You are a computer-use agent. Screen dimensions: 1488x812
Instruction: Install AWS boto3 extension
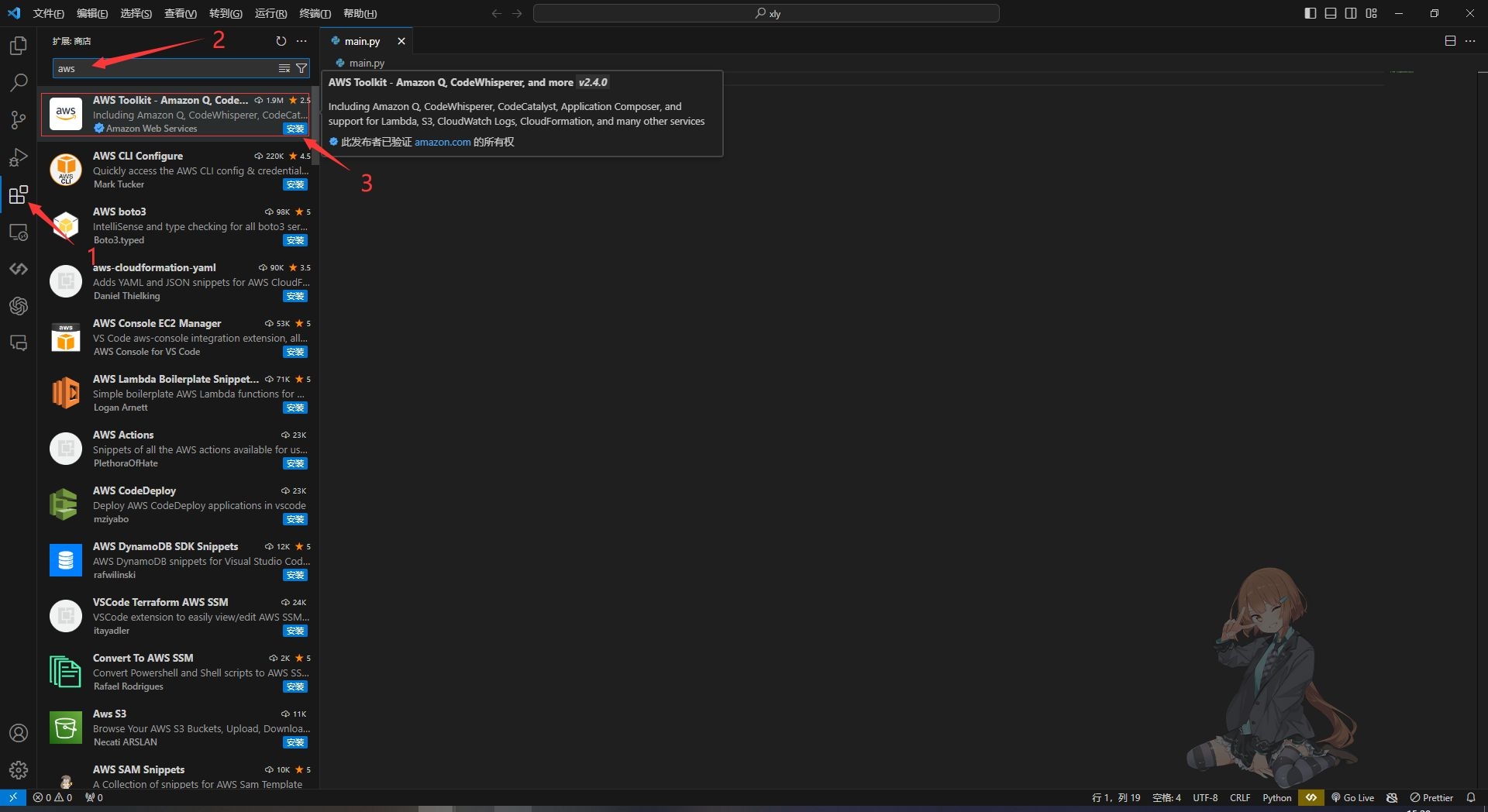pos(295,240)
